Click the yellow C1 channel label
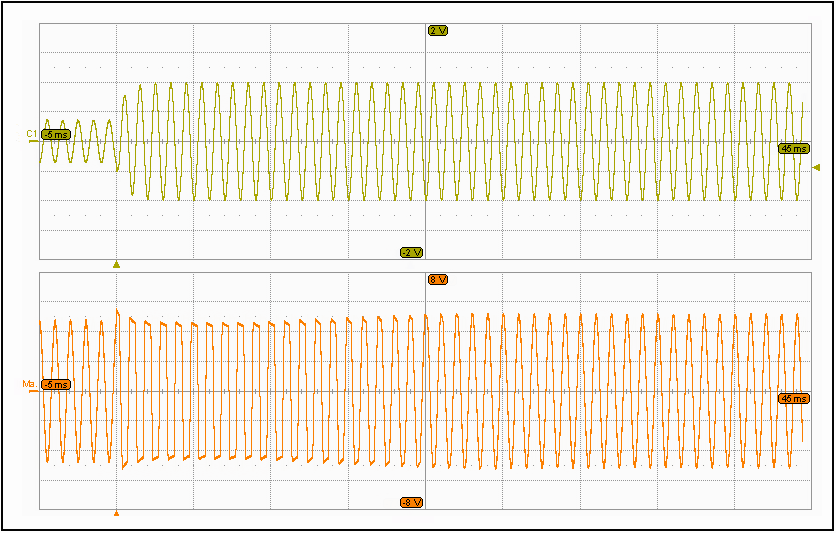Image resolution: width=836 pixels, height=533 pixels. (31, 133)
